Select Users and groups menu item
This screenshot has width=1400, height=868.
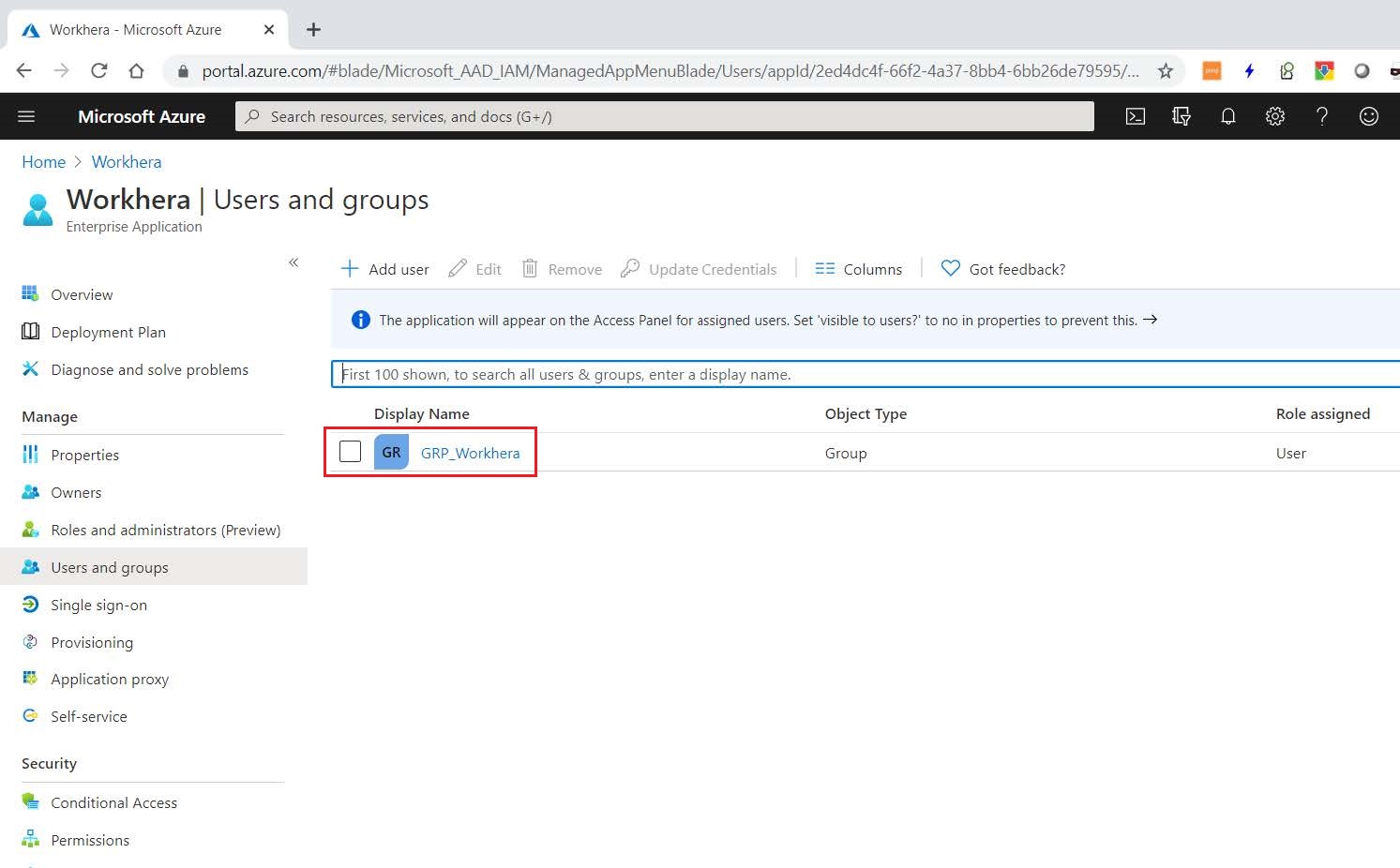pos(154,567)
